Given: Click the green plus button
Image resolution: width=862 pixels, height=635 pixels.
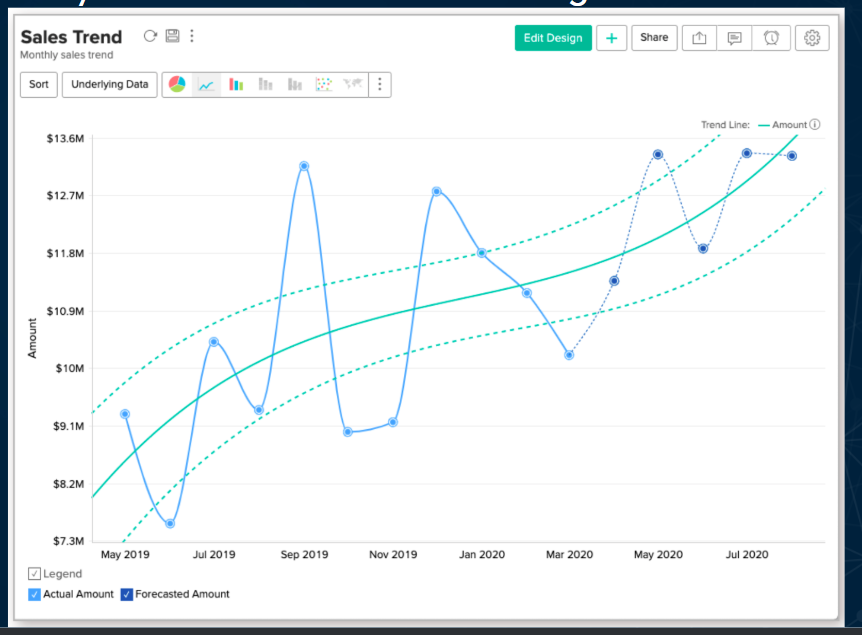Looking at the screenshot, I should pos(611,38).
